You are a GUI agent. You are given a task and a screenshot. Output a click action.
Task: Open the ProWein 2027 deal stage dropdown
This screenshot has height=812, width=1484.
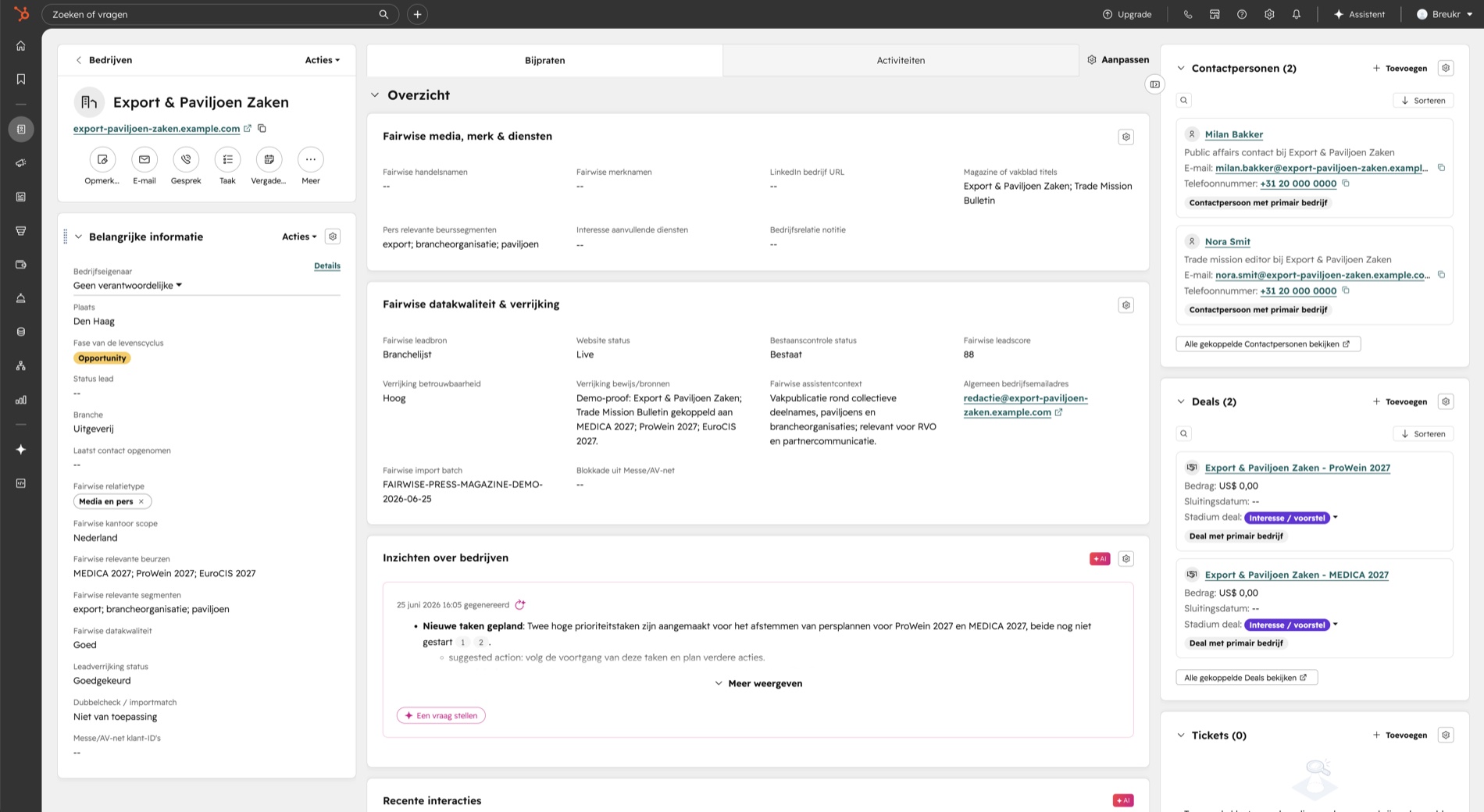click(1291, 518)
